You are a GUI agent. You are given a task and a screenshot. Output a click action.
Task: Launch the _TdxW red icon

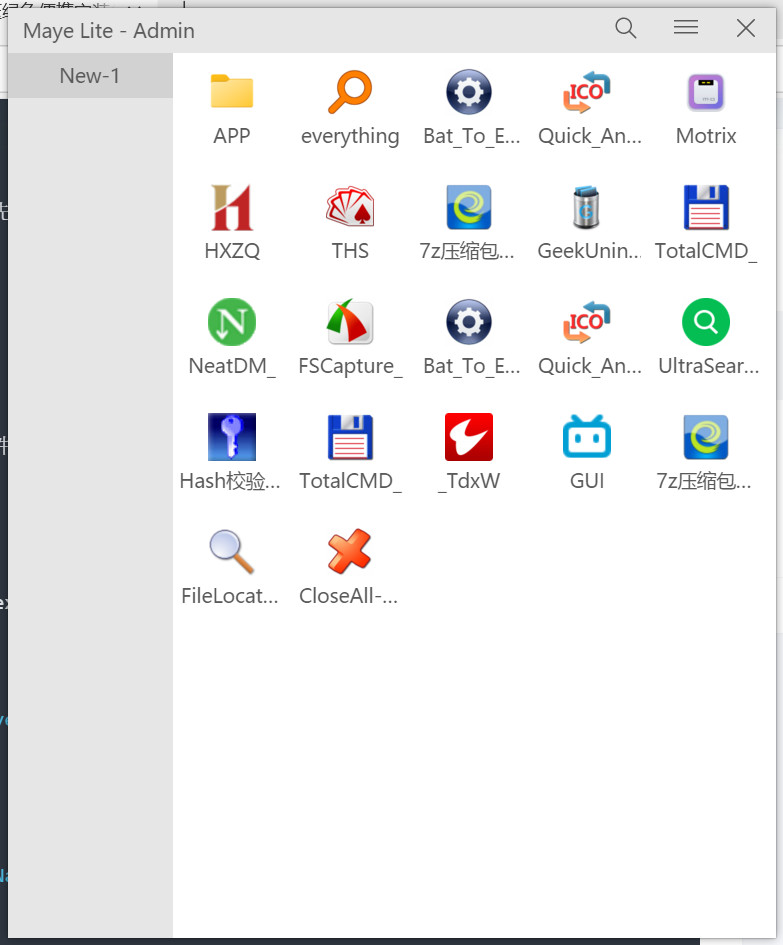[x=468, y=437]
